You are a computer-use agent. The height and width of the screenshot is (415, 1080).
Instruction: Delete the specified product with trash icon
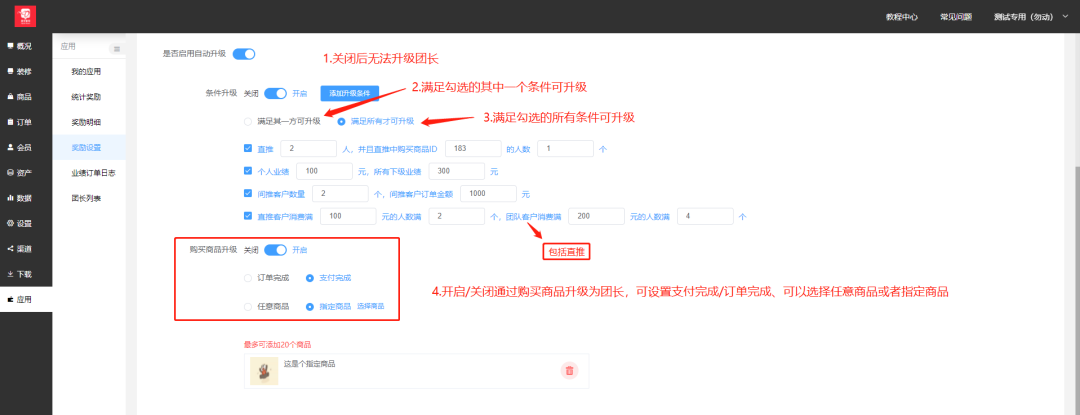click(569, 371)
